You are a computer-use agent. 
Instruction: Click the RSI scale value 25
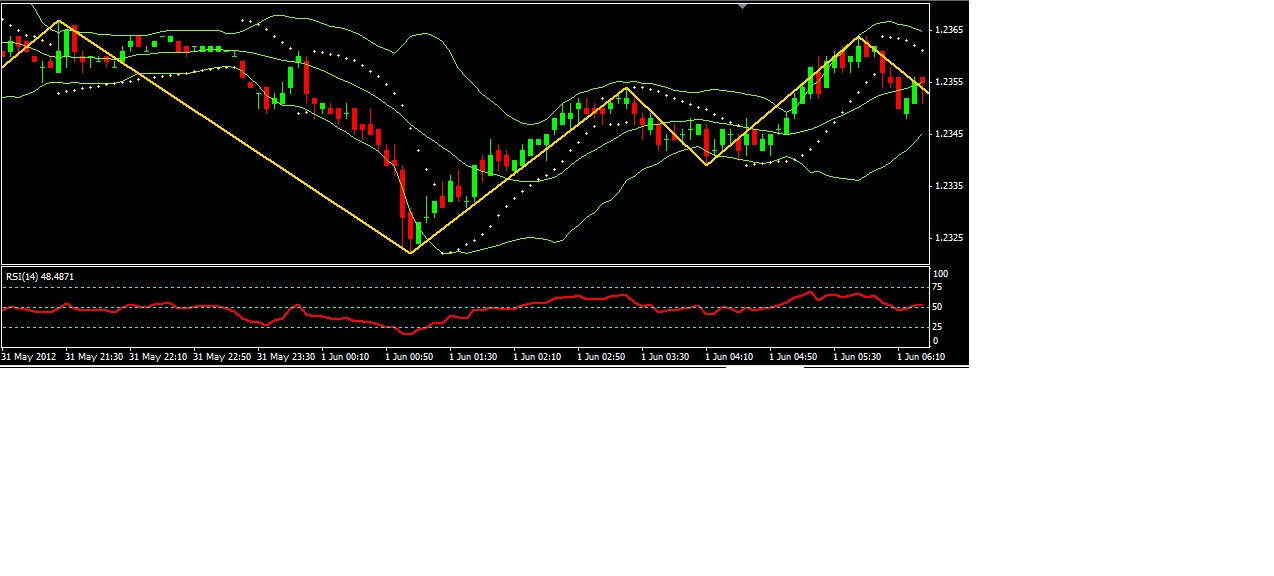(x=938, y=327)
